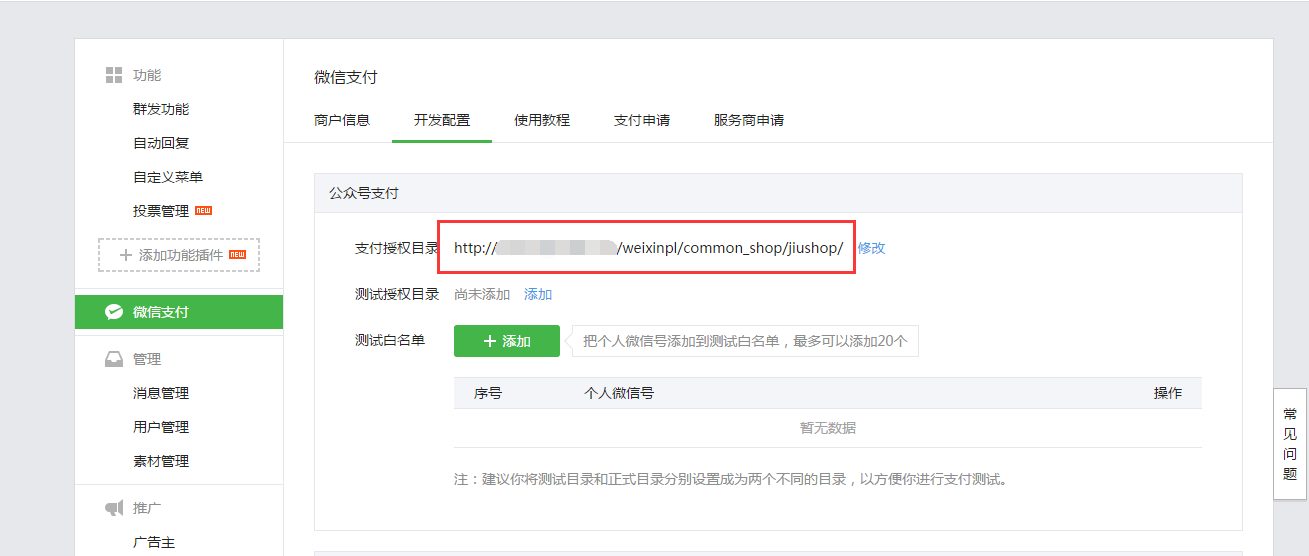Open 素材管理 in the sidebar
This screenshot has width=1309, height=556.
pyautogui.click(x=160, y=461)
